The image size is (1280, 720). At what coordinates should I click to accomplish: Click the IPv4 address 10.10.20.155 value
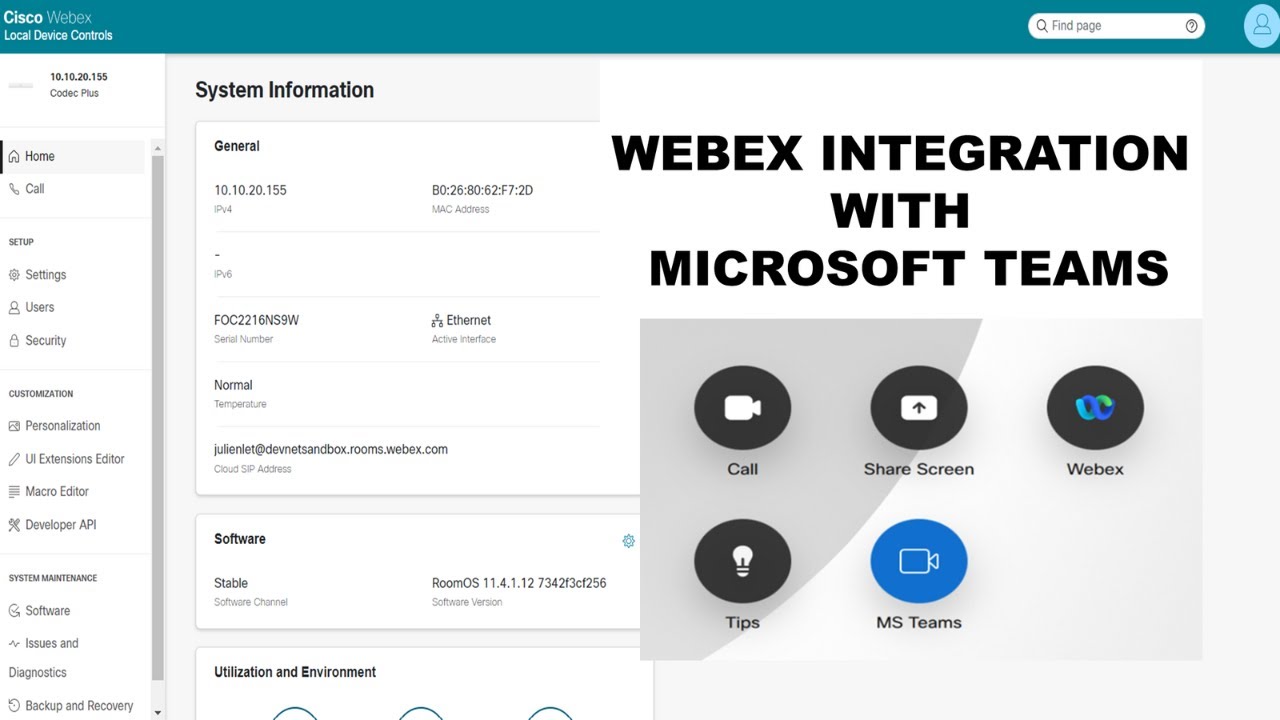(250, 190)
